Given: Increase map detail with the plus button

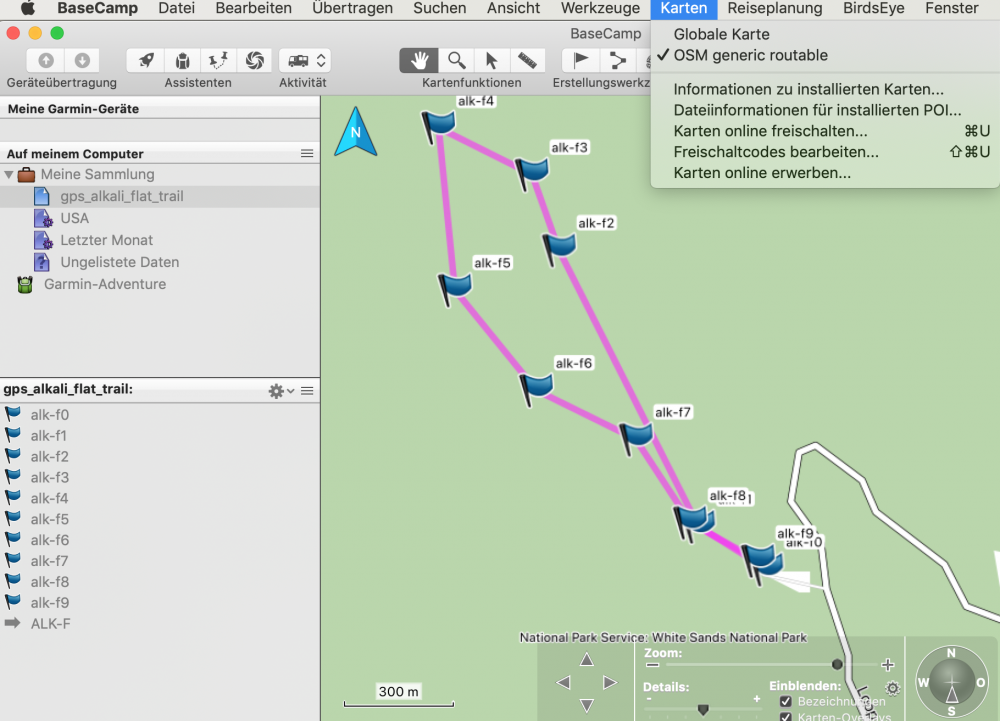Looking at the screenshot, I should (x=756, y=699).
